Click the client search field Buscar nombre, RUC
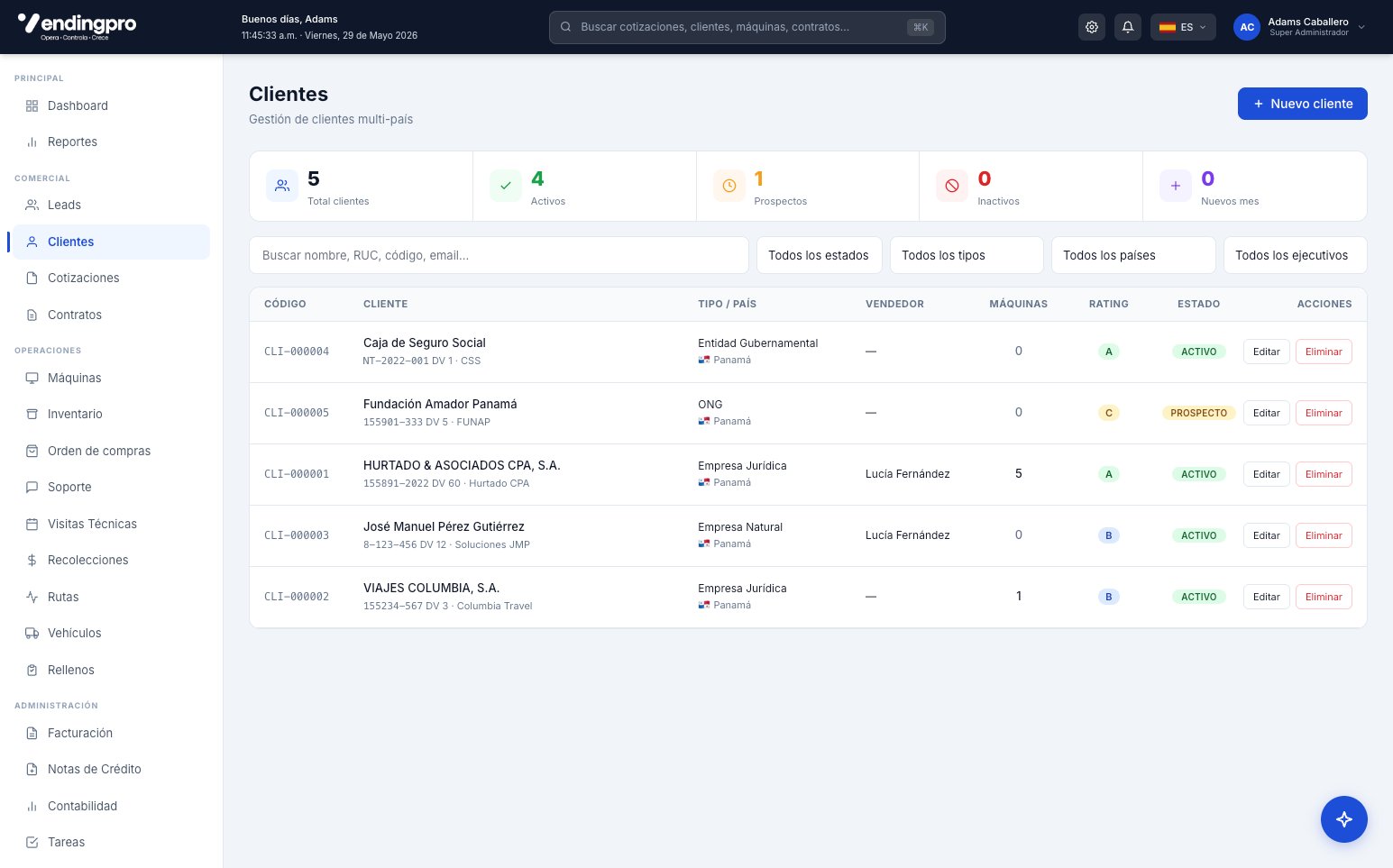This screenshot has height=868, width=1393. [499, 255]
